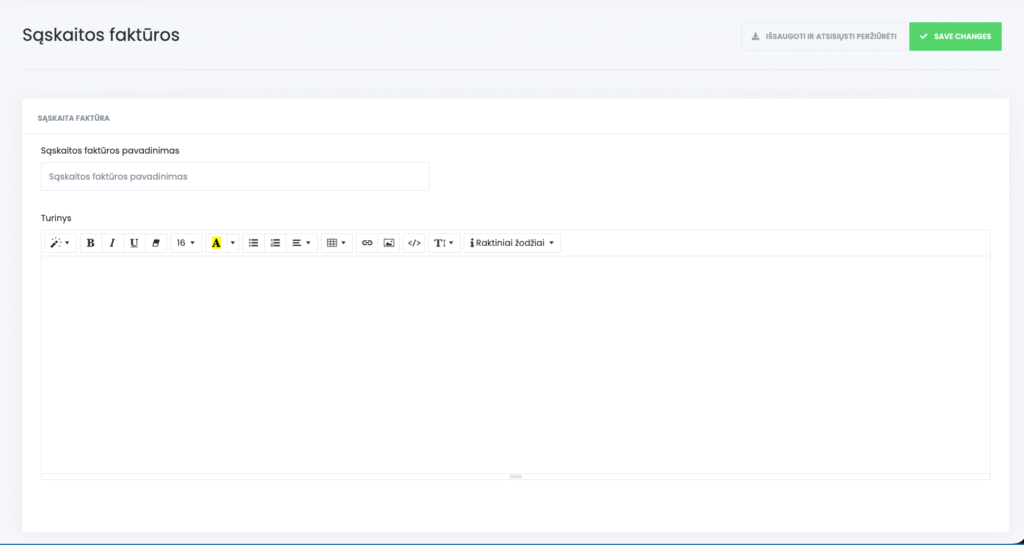
Task: Open the Raktiniai žodžiai keywords menu
Action: (x=512, y=243)
